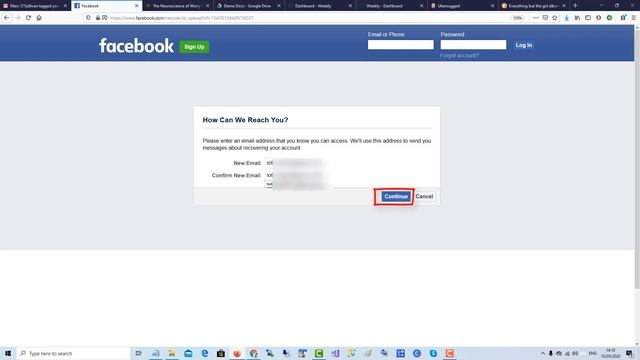
Task: Switch to The Neuroscience of Worry tab
Action: coord(176,6)
